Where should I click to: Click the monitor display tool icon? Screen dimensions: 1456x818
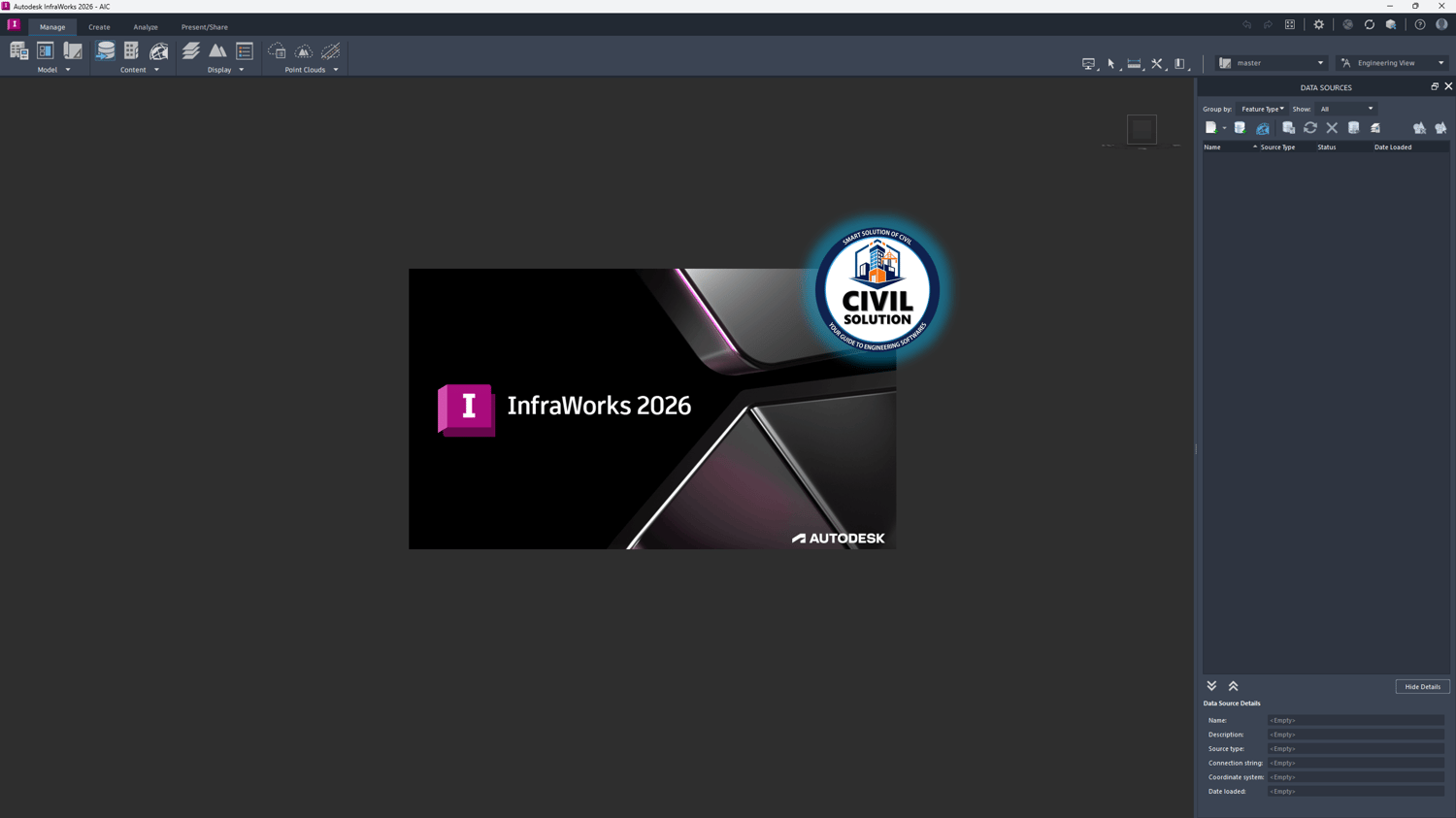[1088, 64]
